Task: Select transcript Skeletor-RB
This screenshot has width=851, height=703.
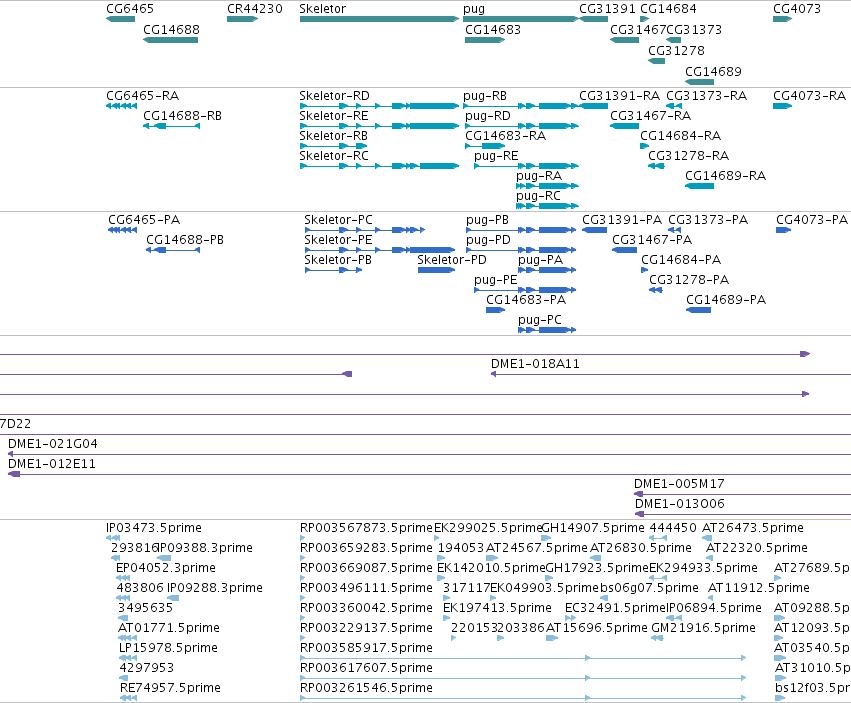Action: (334, 136)
